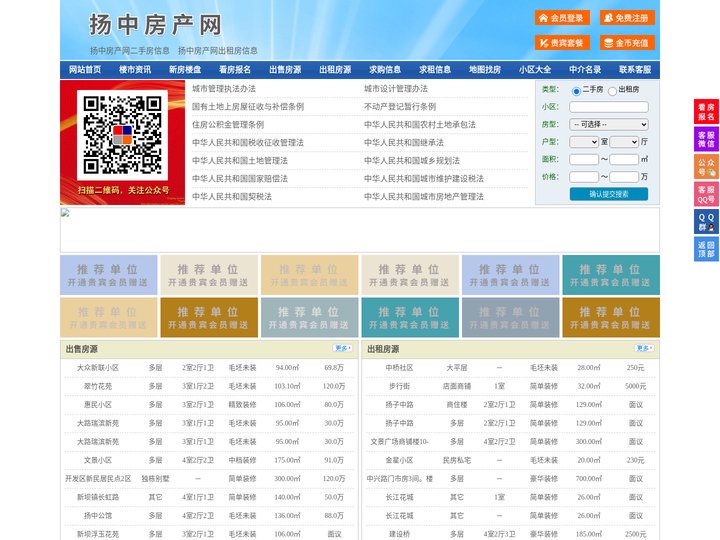
Task: Click the minimum 面积 input field
Action: (x=584, y=159)
